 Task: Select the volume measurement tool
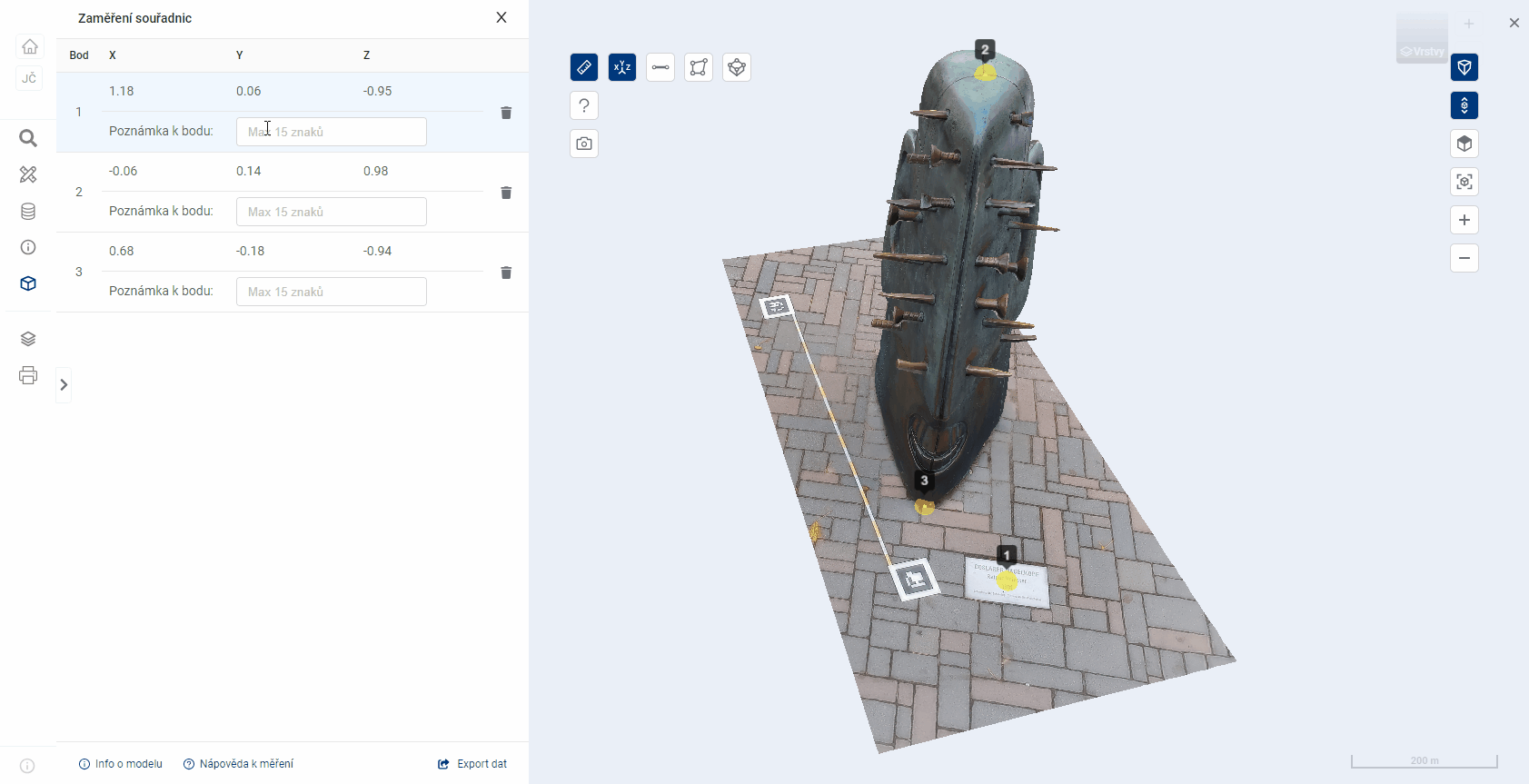tap(737, 67)
